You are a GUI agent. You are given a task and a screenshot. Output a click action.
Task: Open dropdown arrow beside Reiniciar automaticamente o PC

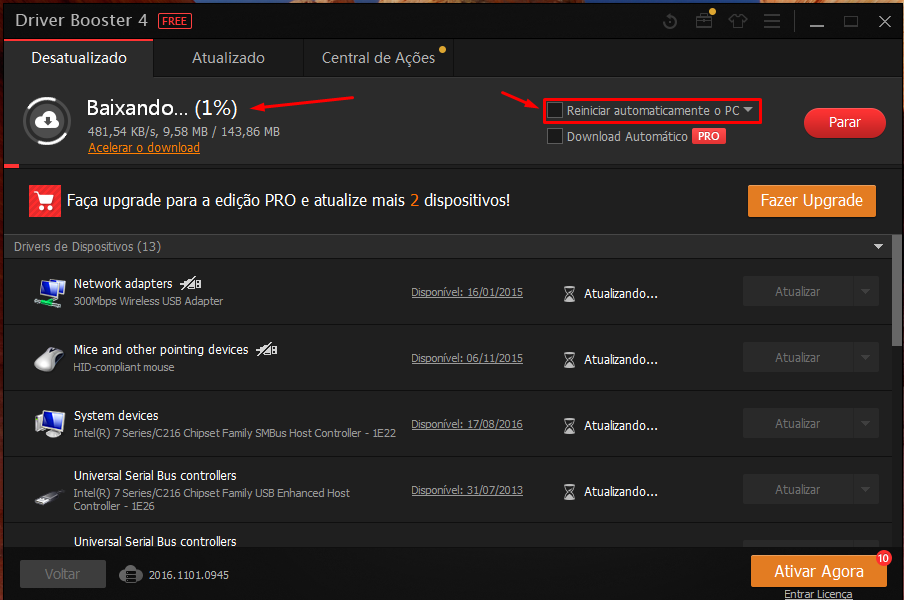point(748,110)
